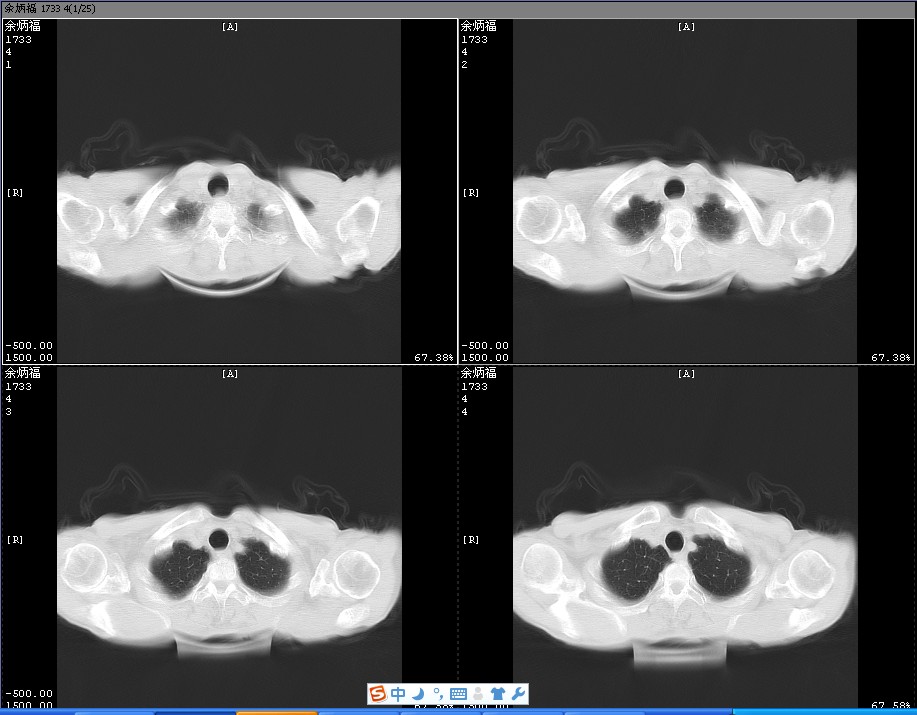
Task: Click the '1733' ID in slice 3 panel
Action: 19,386
